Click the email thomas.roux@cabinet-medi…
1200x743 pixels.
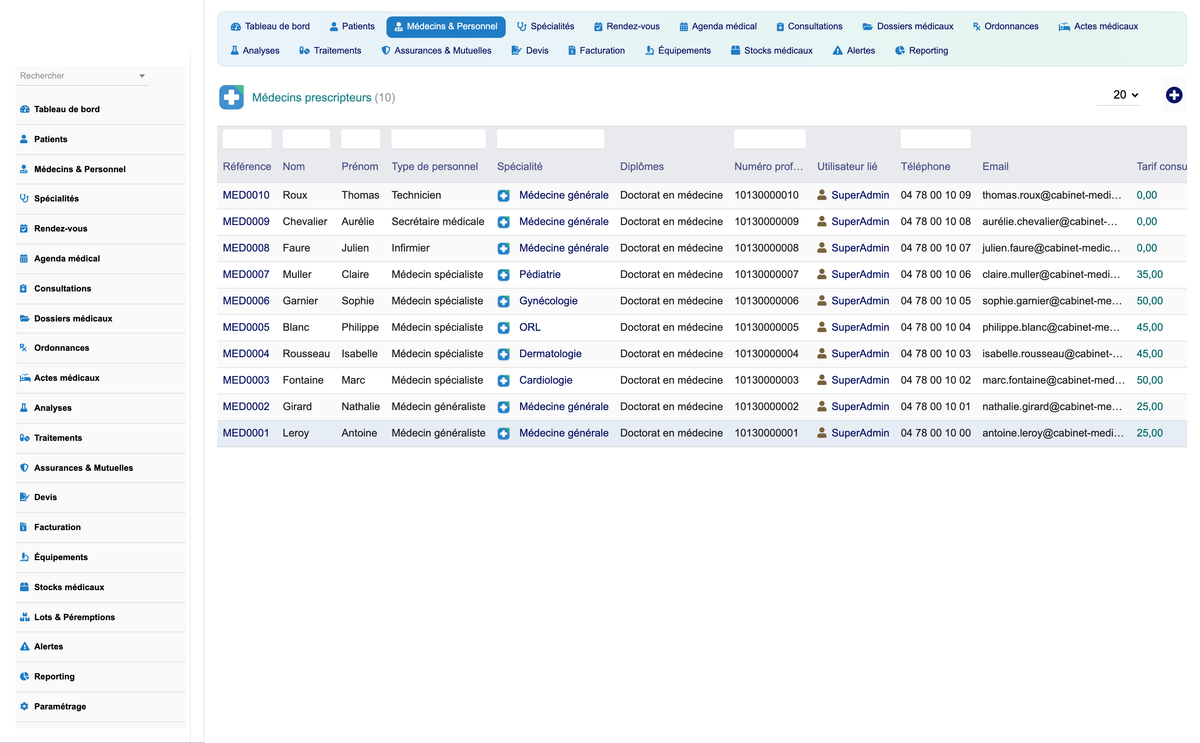1052,195
